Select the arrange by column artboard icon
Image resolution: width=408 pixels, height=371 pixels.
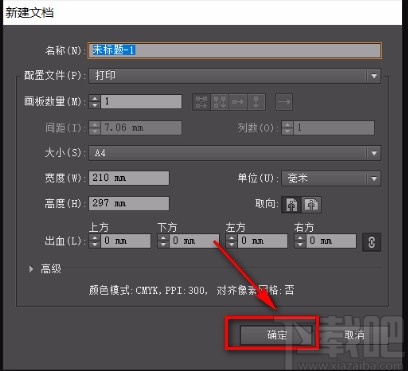coord(256,102)
